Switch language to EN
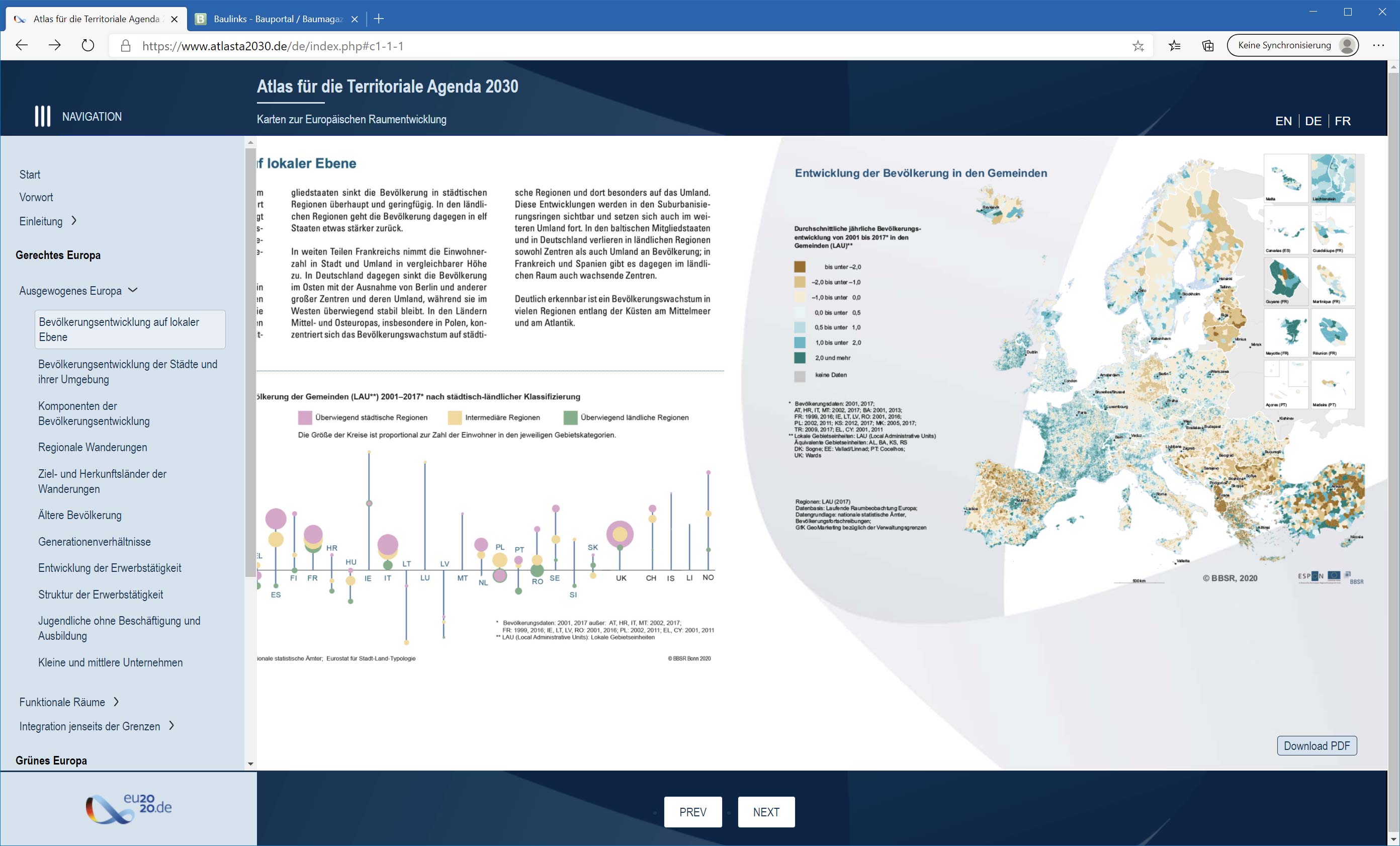Viewport: 1400px width, 846px height. (x=1283, y=121)
